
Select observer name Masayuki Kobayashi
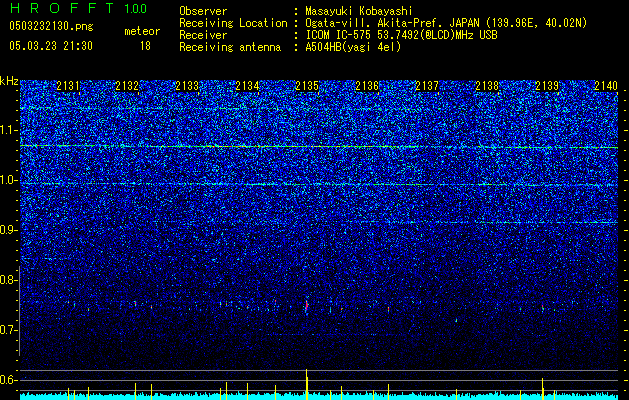tap(358, 11)
